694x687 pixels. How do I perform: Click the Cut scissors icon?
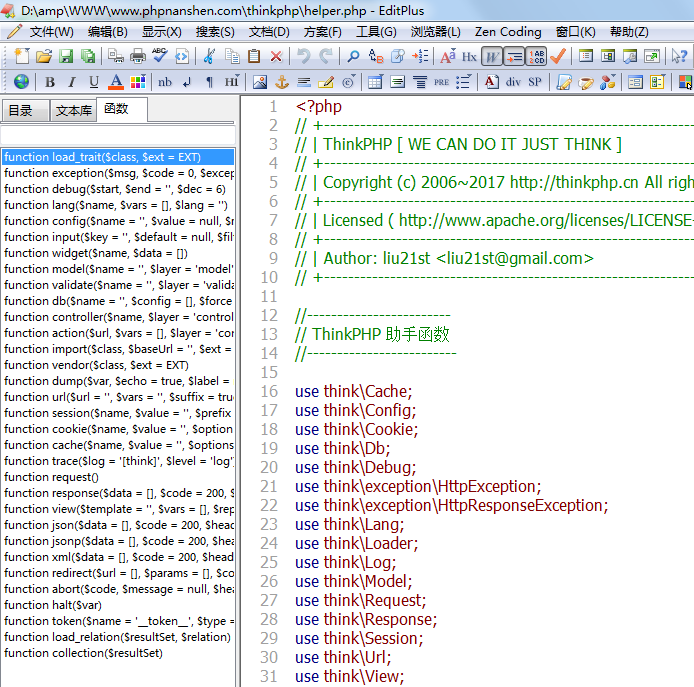[209, 56]
